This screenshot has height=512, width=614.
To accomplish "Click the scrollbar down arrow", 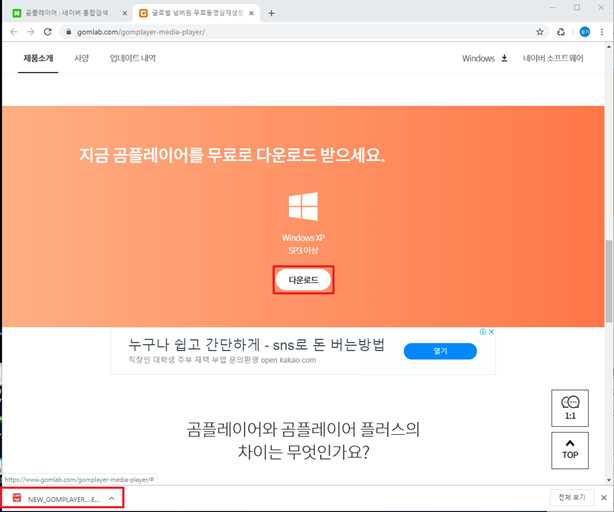I will click(609, 480).
